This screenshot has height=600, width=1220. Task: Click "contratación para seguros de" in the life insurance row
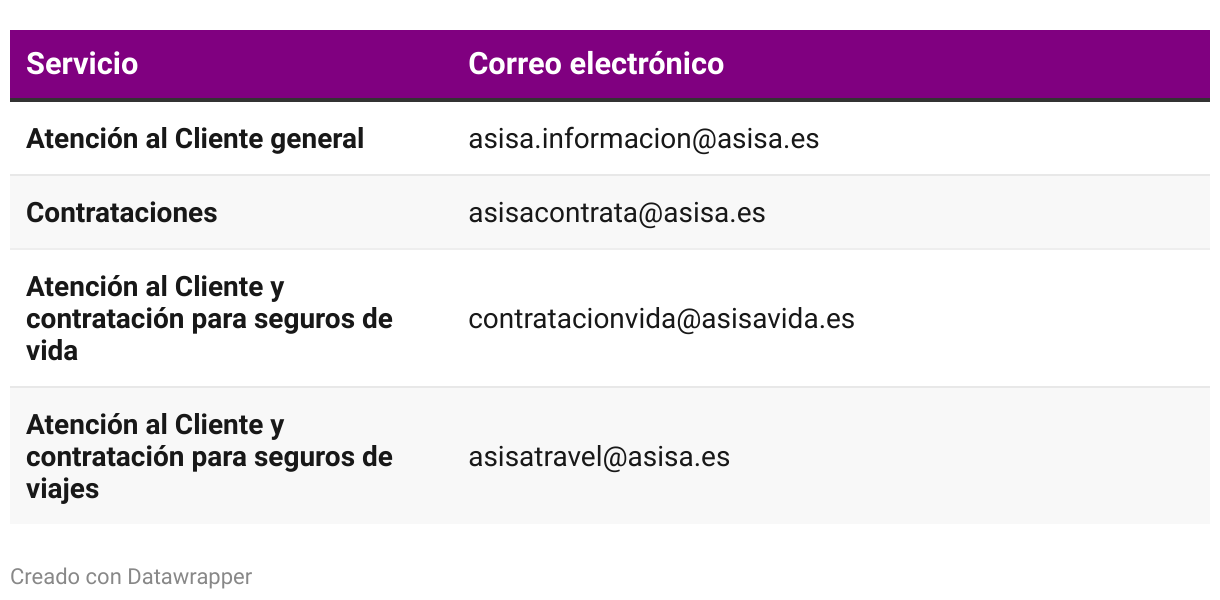(209, 319)
